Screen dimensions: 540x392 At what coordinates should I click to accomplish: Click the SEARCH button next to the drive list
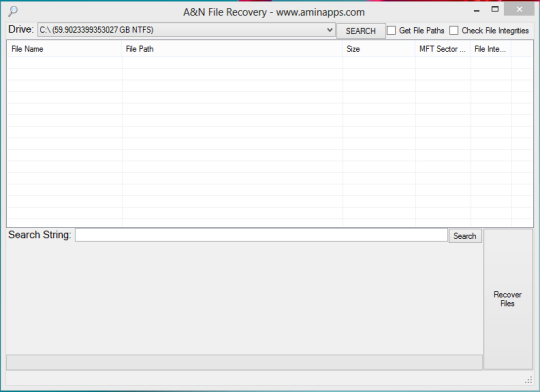(361, 31)
